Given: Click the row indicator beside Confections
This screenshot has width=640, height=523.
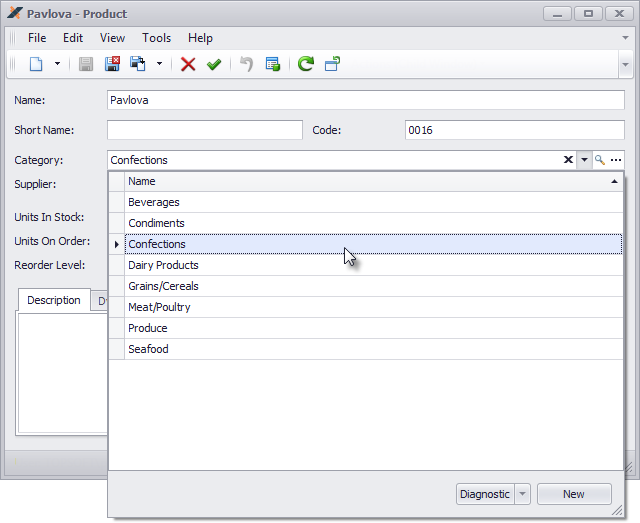Looking at the screenshot, I should click(117, 244).
